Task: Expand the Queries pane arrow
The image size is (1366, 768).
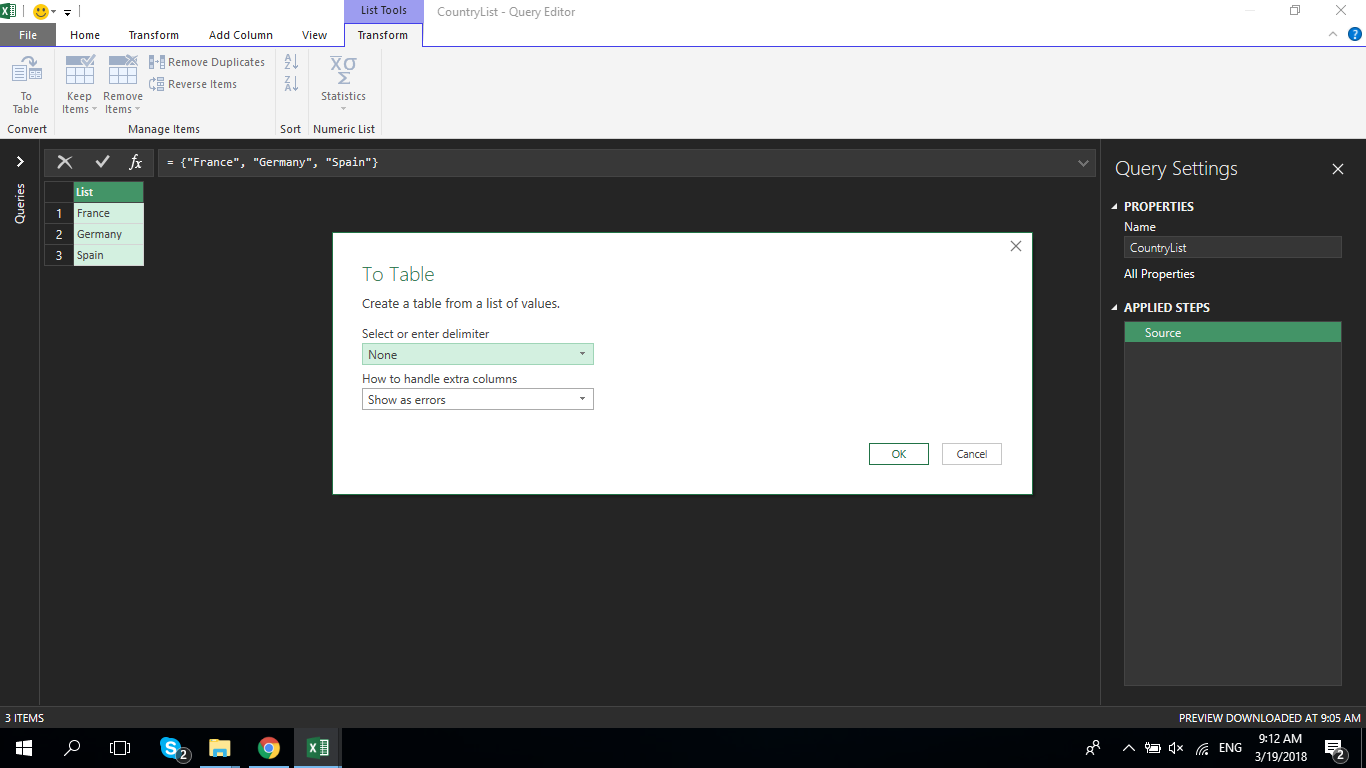Action: pyautogui.click(x=20, y=161)
